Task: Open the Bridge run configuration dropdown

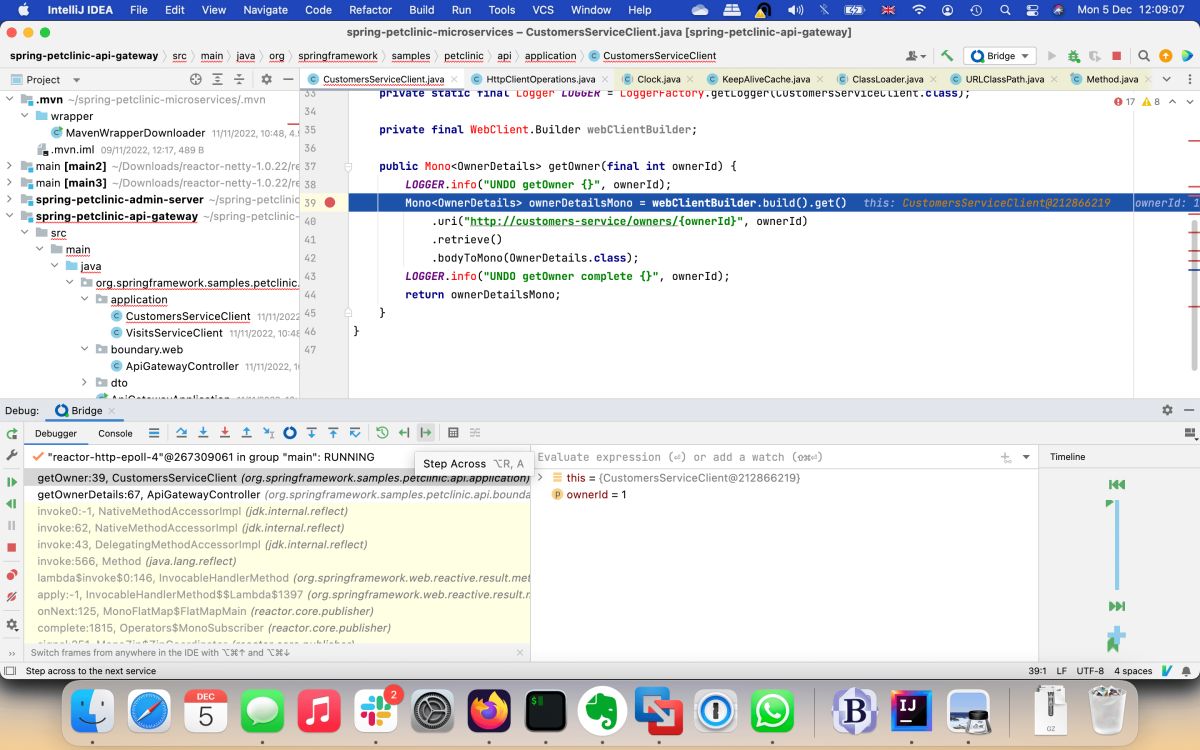Action: [999, 56]
